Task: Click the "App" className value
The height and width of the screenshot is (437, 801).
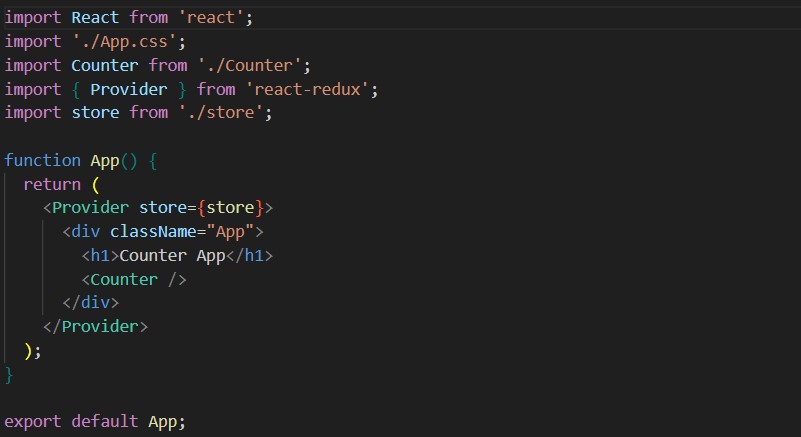Action: 230,232
